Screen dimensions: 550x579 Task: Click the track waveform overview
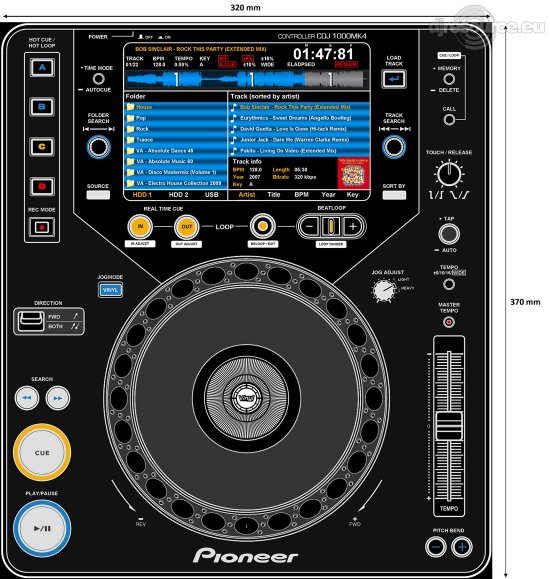247,79
